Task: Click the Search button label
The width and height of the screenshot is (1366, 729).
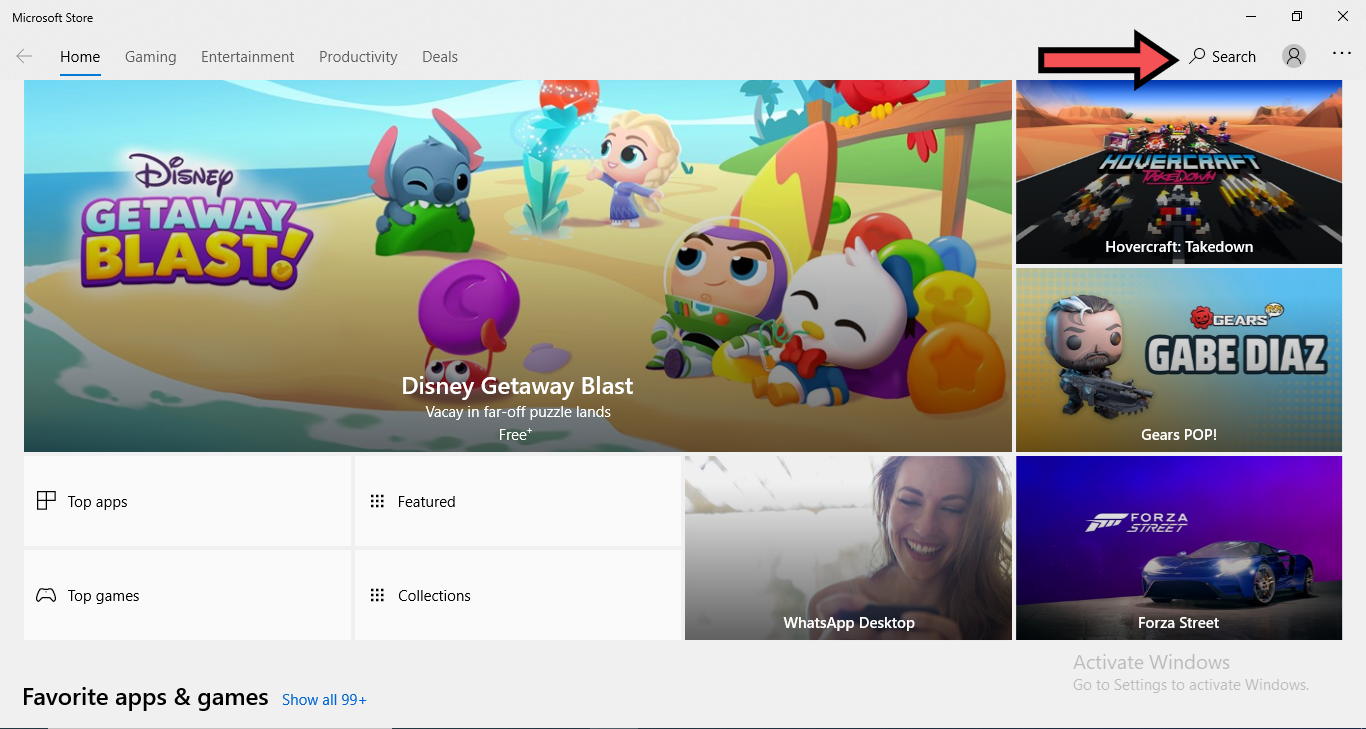Action: click(x=1234, y=57)
